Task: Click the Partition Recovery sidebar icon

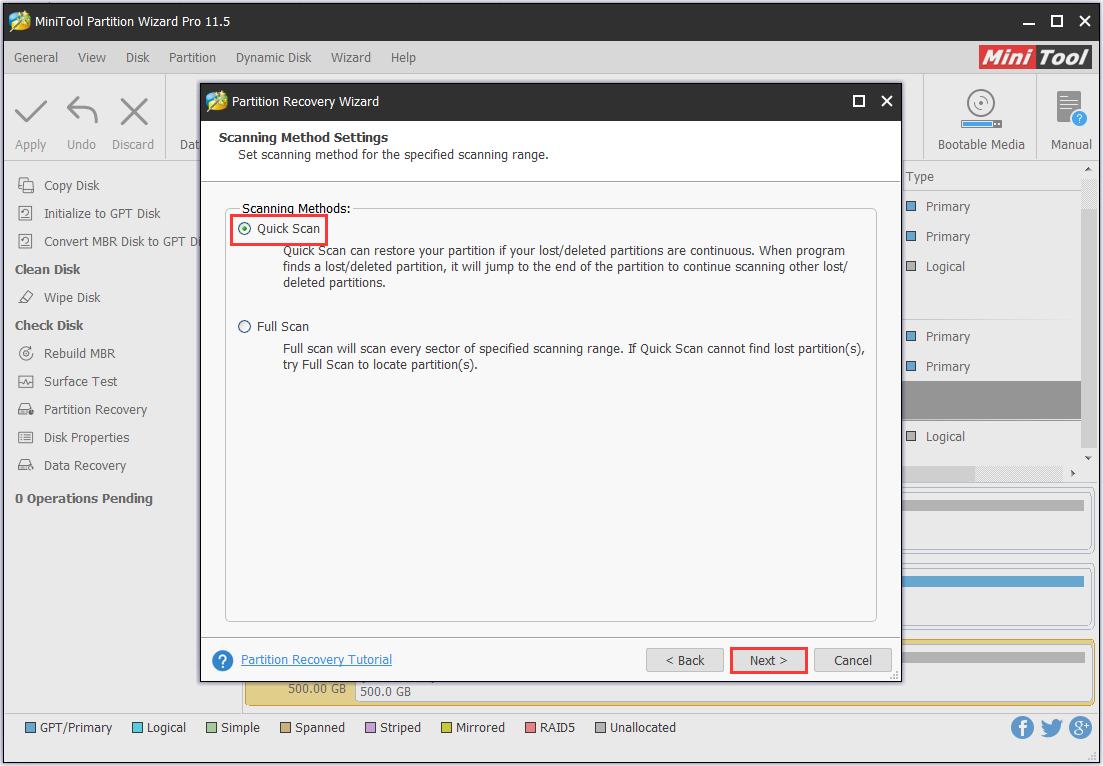Action: pos(26,409)
